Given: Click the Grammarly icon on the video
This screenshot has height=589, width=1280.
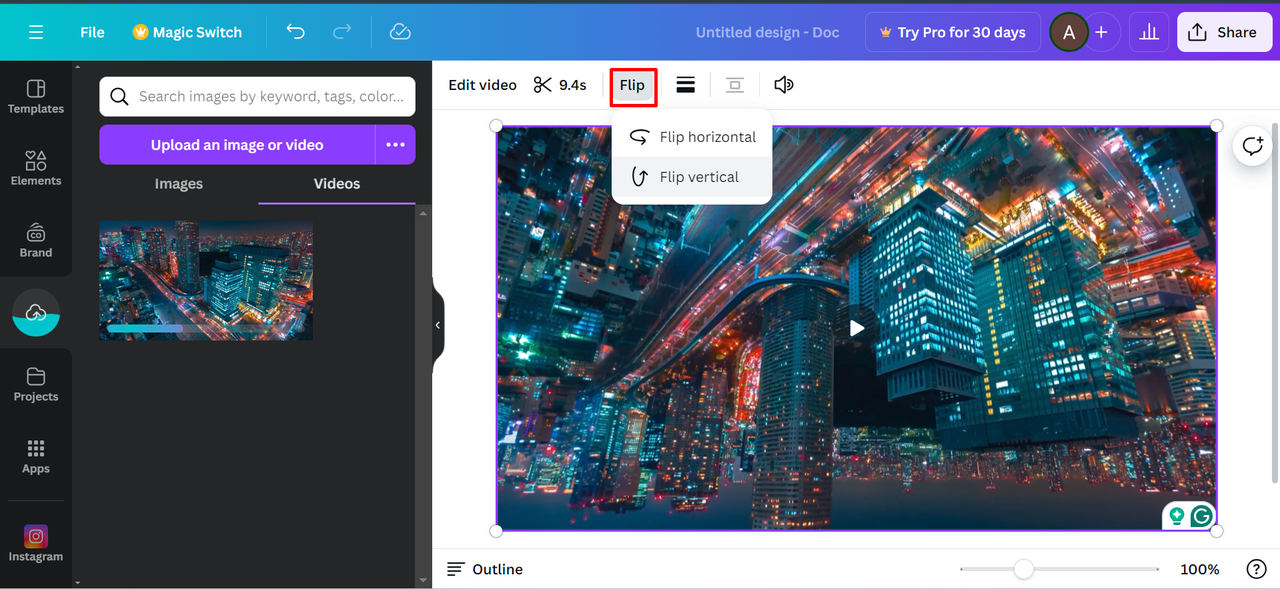Looking at the screenshot, I should click(x=1202, y=516).
